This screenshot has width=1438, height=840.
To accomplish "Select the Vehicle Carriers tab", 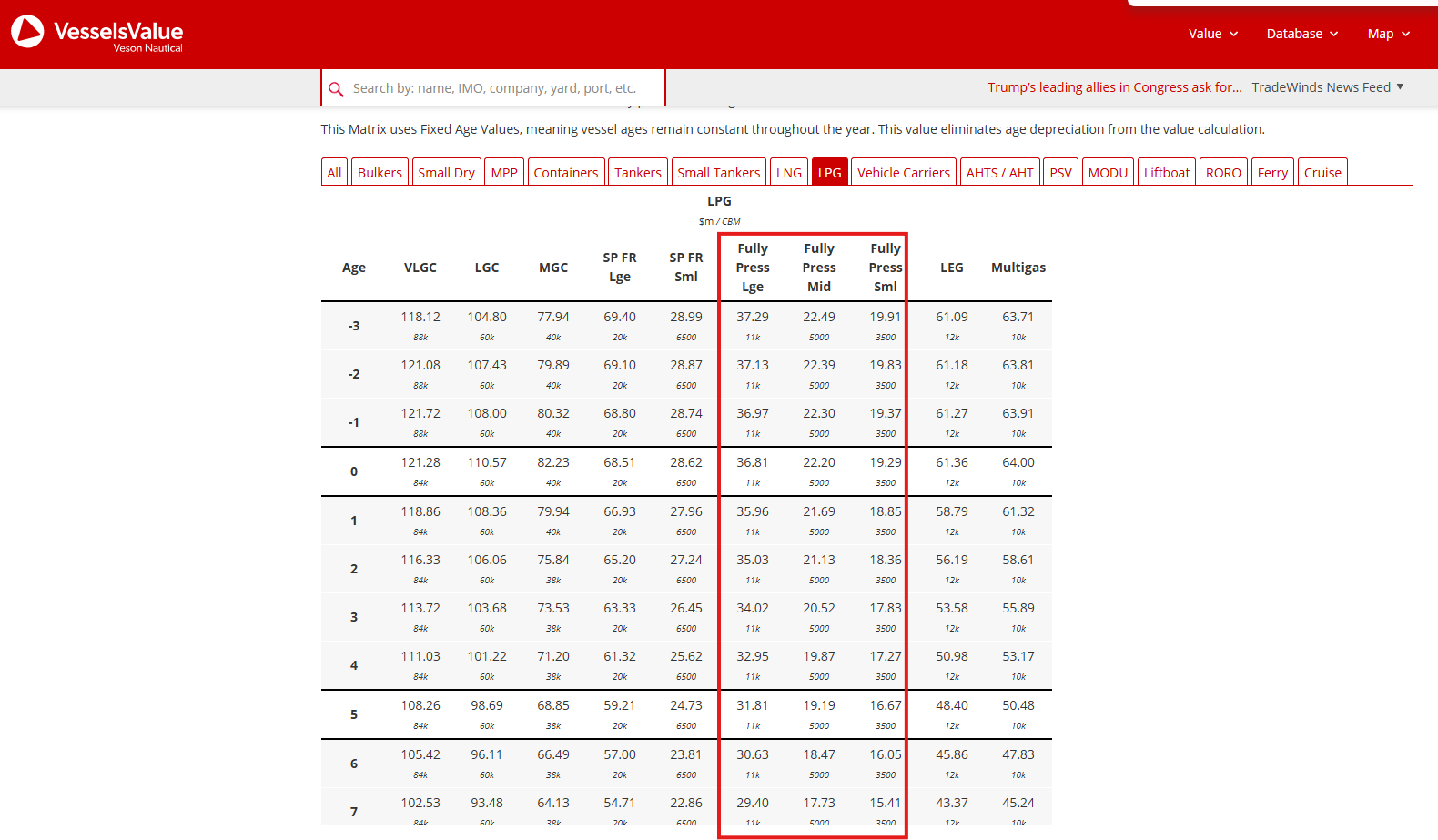I will point(904,172).
